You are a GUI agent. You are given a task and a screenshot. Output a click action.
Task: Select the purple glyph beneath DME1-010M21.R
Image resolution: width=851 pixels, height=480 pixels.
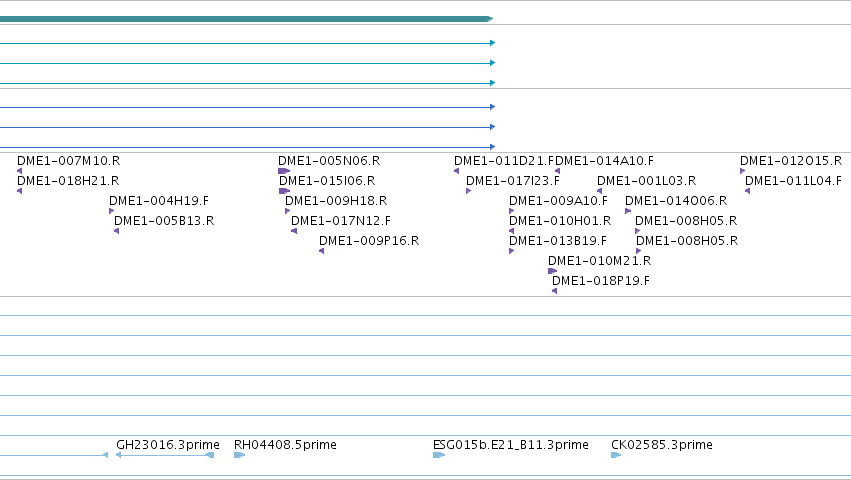click(x=552, y=271)
